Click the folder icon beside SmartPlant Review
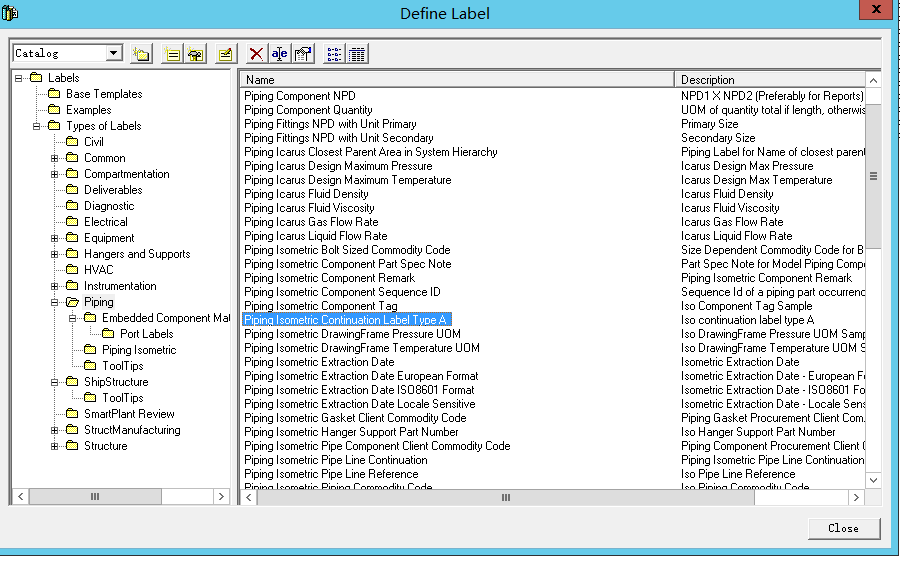901x561 pixels. 72,414
